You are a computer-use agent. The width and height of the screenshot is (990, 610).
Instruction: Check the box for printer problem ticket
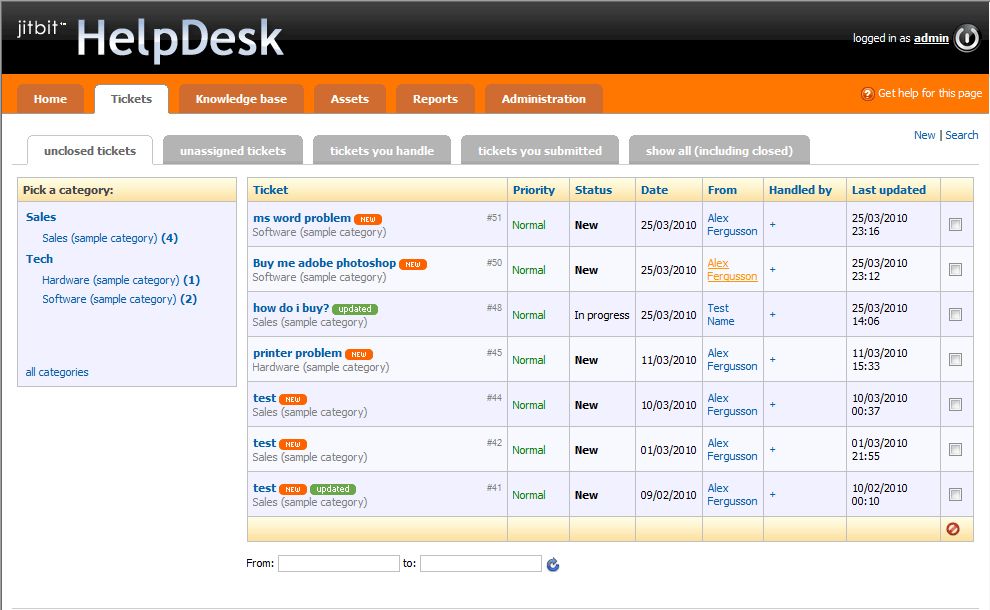pos(955,359)
